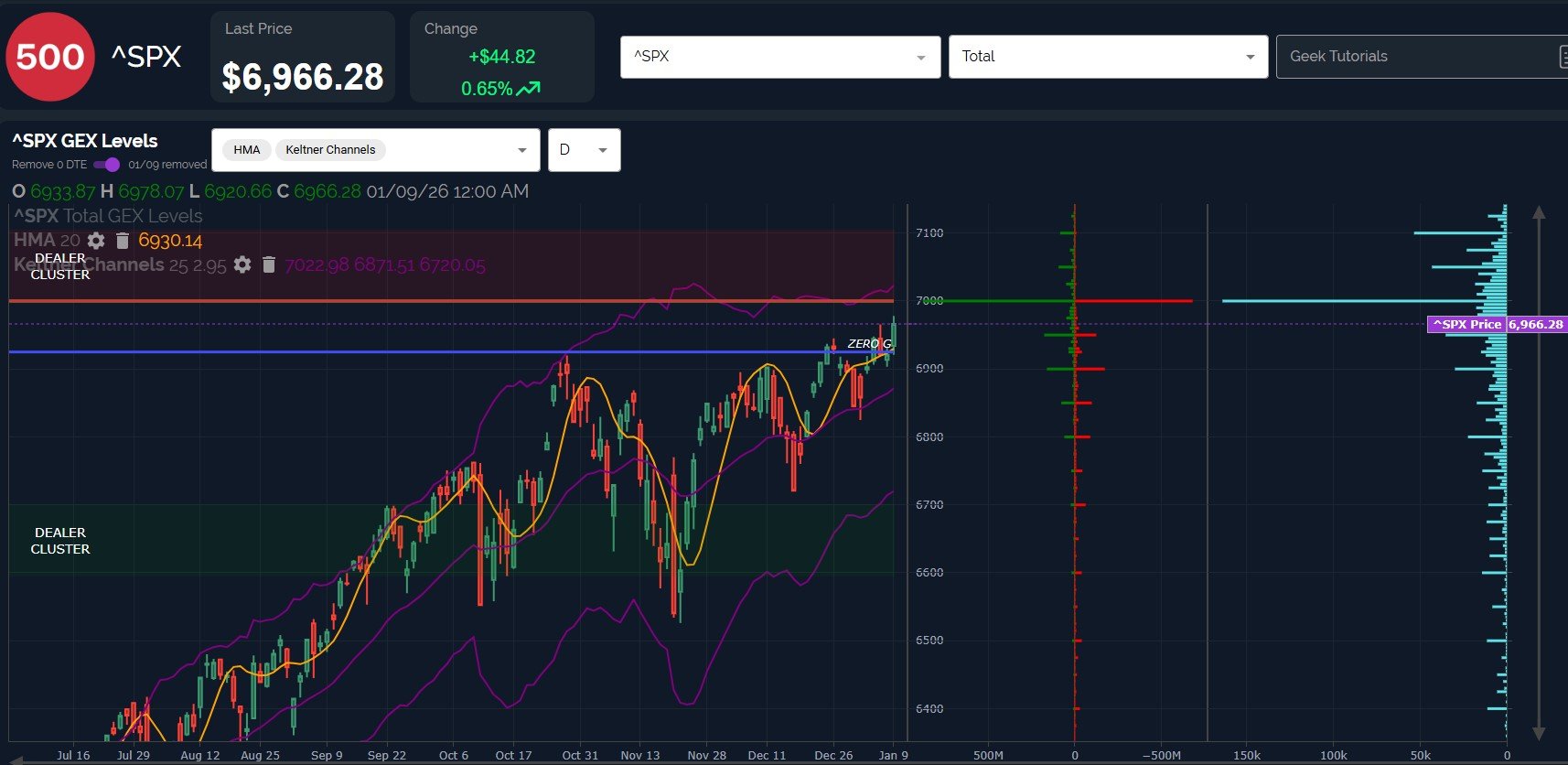
Task: Click the icon beside Geek Tutorials
Action: 1563,57
